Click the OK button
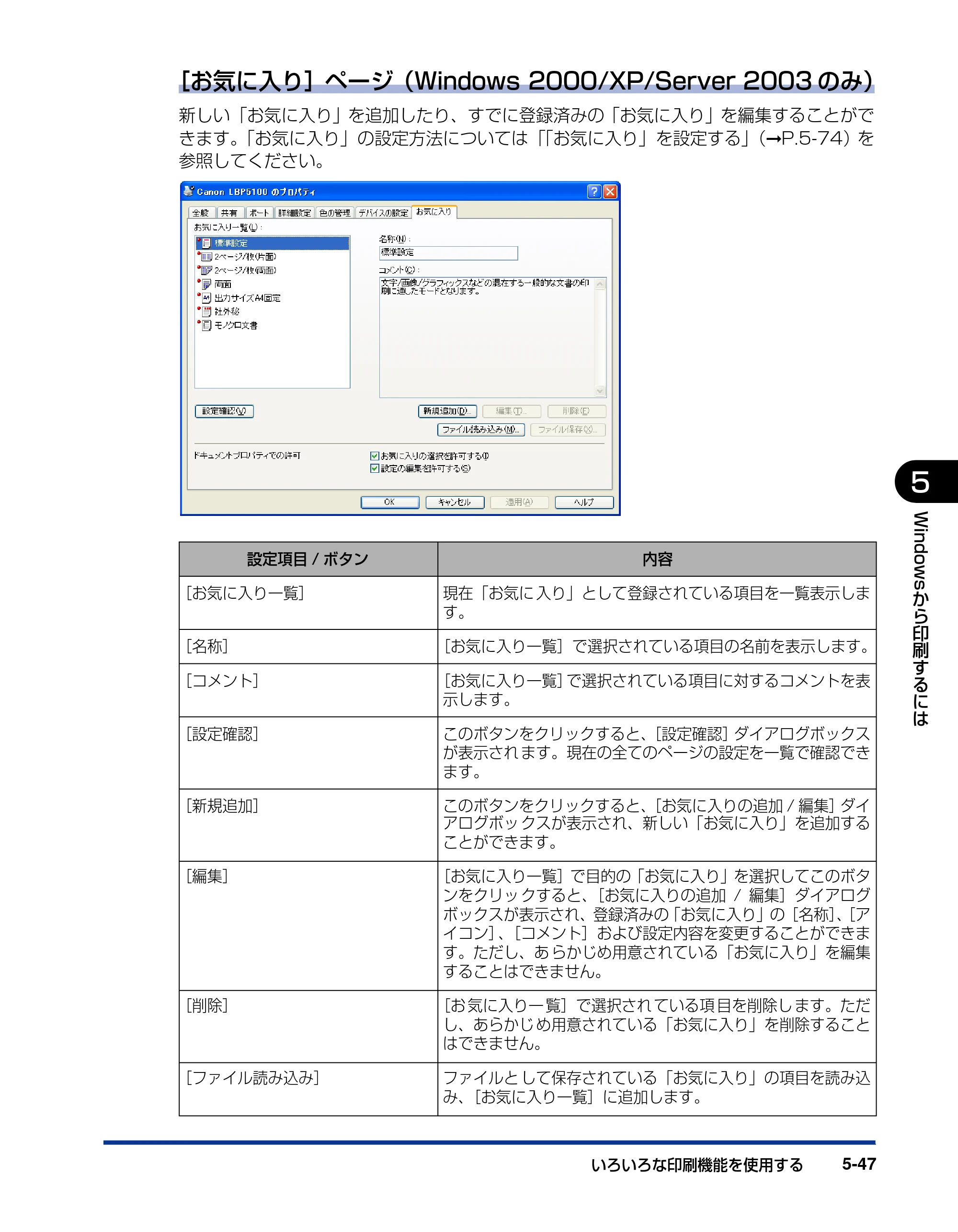Image resolution: width=958 pixels, height=1232 pixels. pyautogui.click(x=390, y=502)
